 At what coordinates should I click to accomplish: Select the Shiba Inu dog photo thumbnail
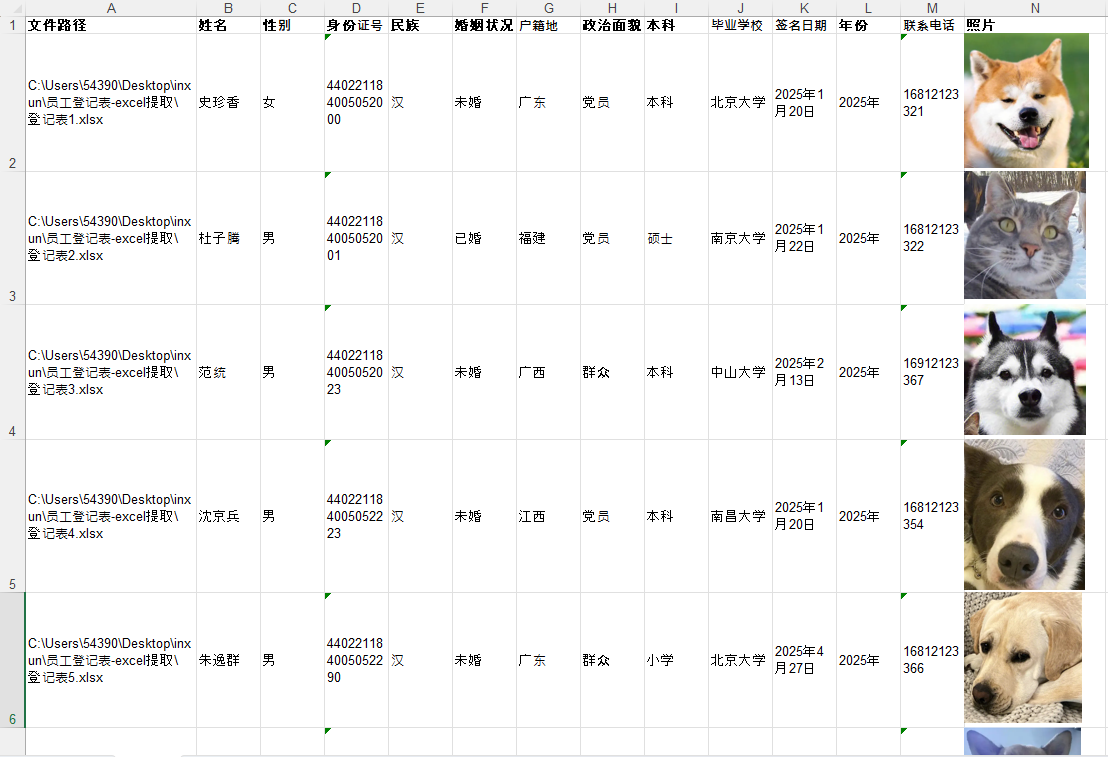(1026, 100)
